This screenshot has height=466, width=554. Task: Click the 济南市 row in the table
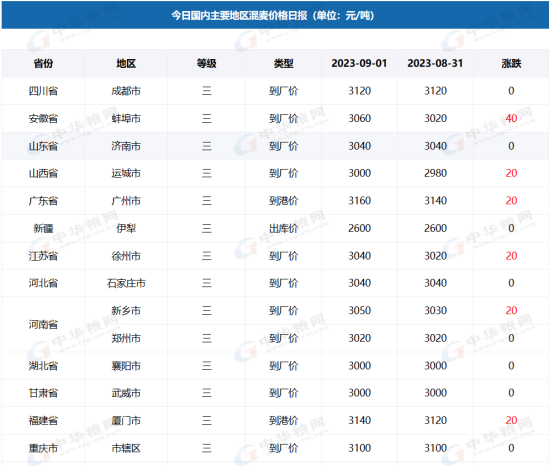[x=275, y=146]
